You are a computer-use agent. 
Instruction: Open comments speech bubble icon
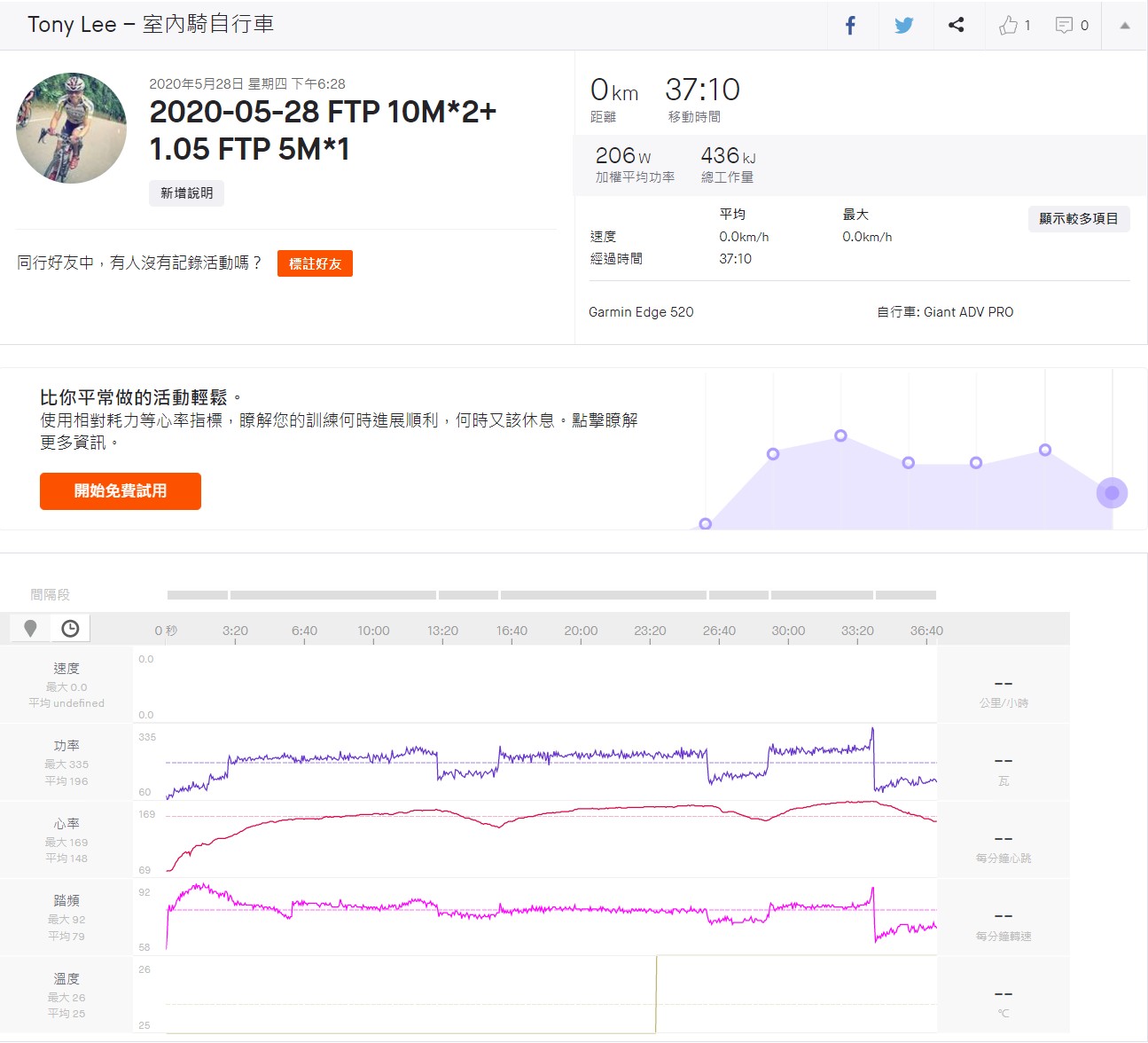(1064, 25)
